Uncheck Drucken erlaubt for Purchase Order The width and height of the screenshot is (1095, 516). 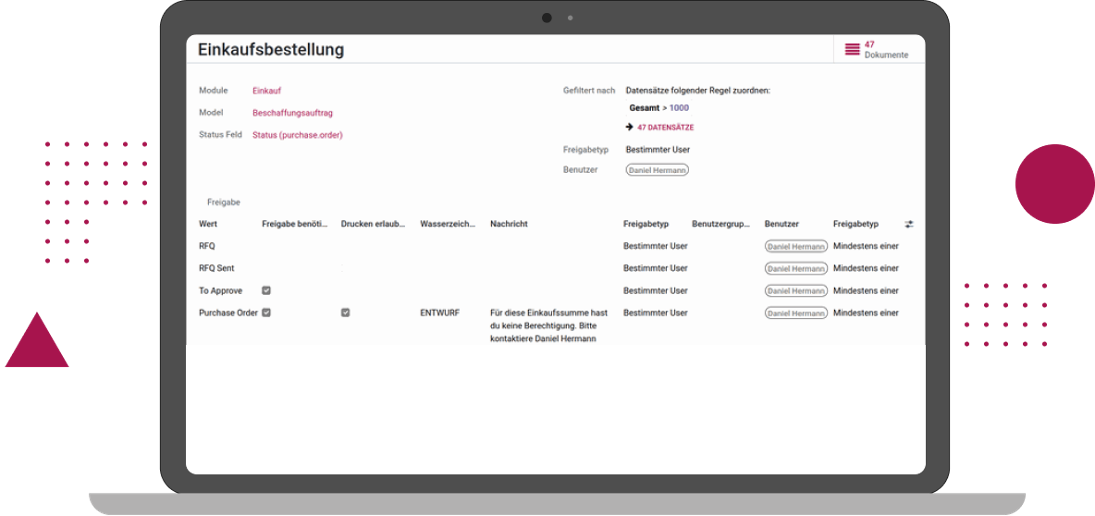345,313
